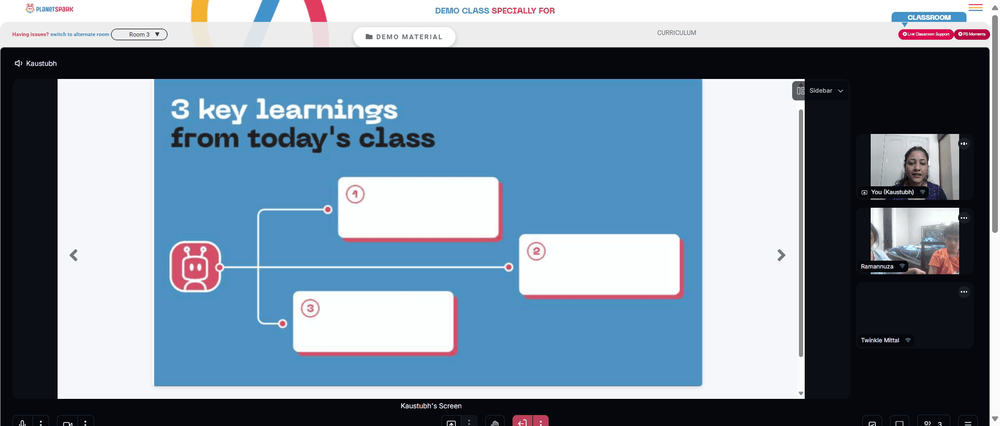The width and height of the screenshot is (1000, 426).
Task: Switch to the Curriculum tab
Action: point(677,33)
